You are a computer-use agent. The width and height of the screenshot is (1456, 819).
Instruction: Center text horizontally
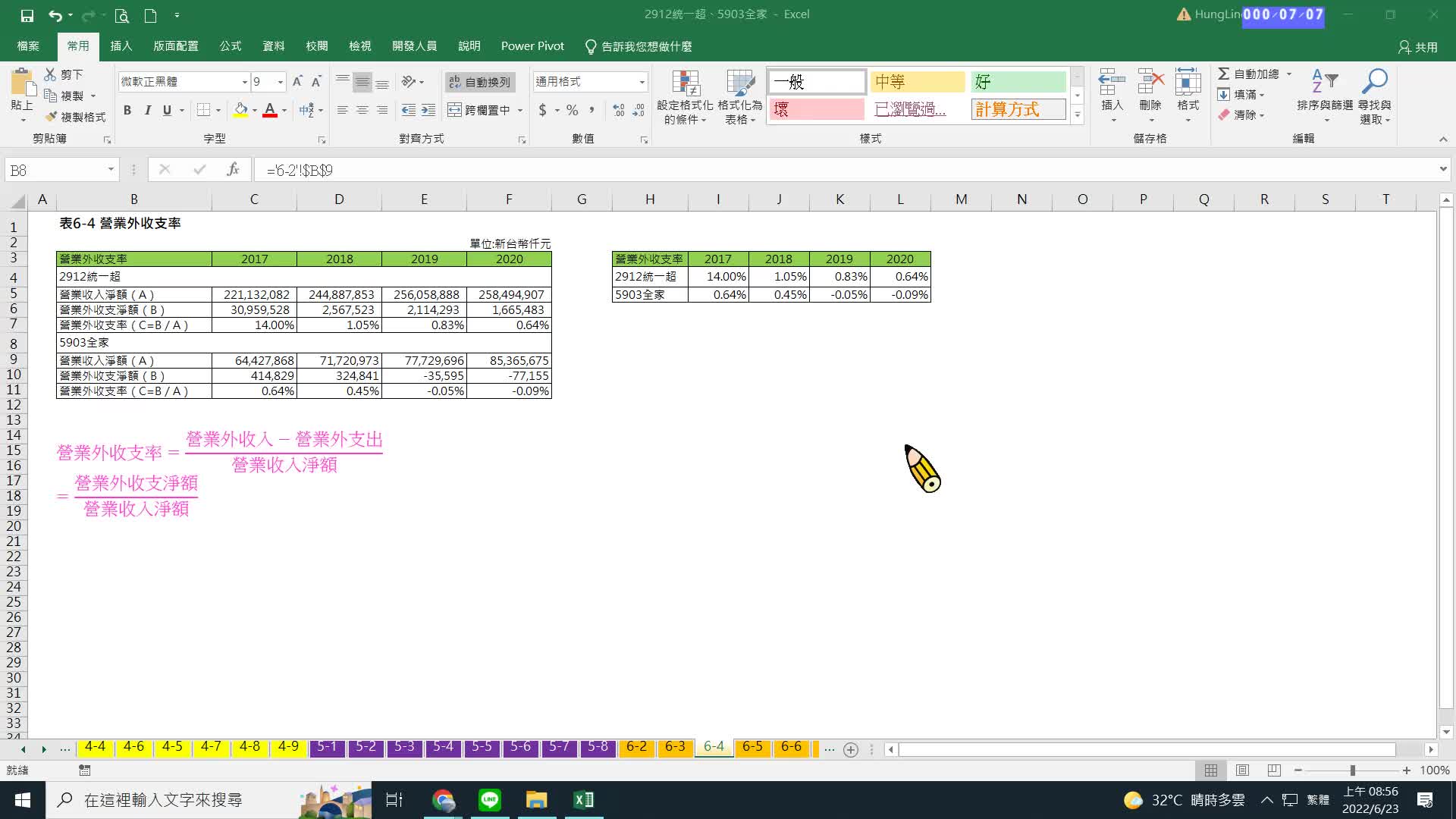click(362, 110)
